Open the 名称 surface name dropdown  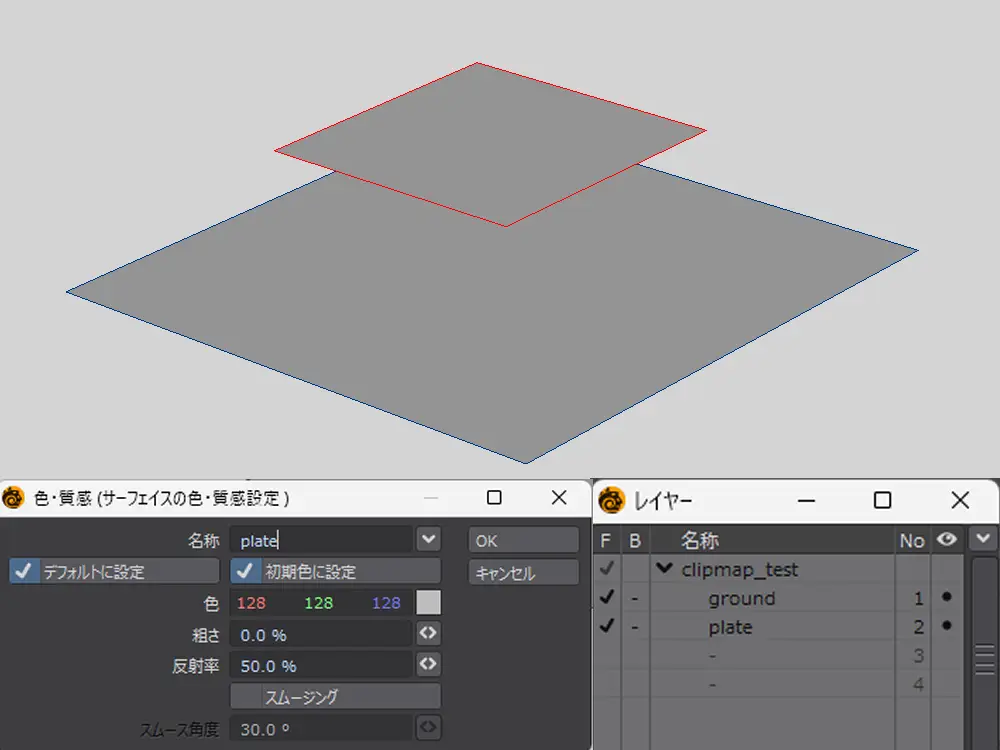pos(428,540)
